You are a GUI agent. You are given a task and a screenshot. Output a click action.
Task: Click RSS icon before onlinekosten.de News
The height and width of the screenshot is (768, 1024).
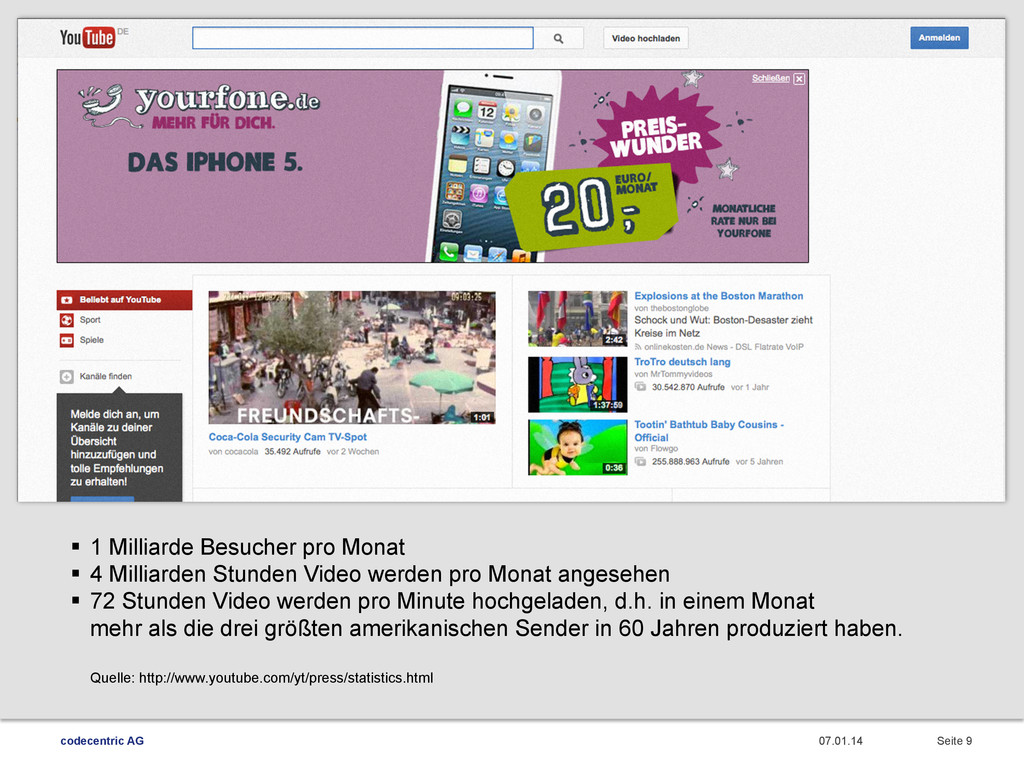638,347
